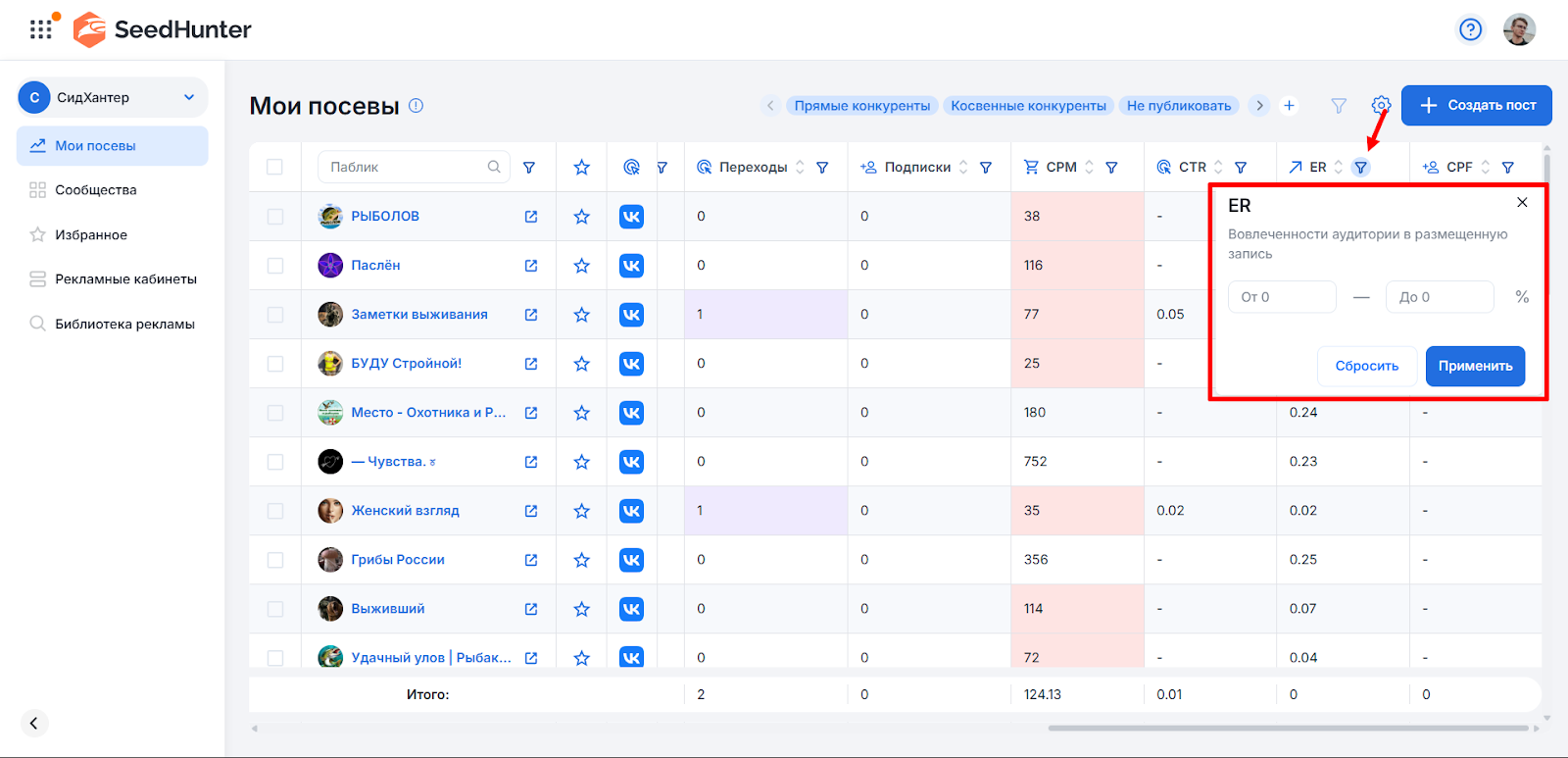Star the РЫБОЛОВ row as favorite
The width and height of the screenshot is (1568, 758).
pyautogui.click(x=581, y=217)
